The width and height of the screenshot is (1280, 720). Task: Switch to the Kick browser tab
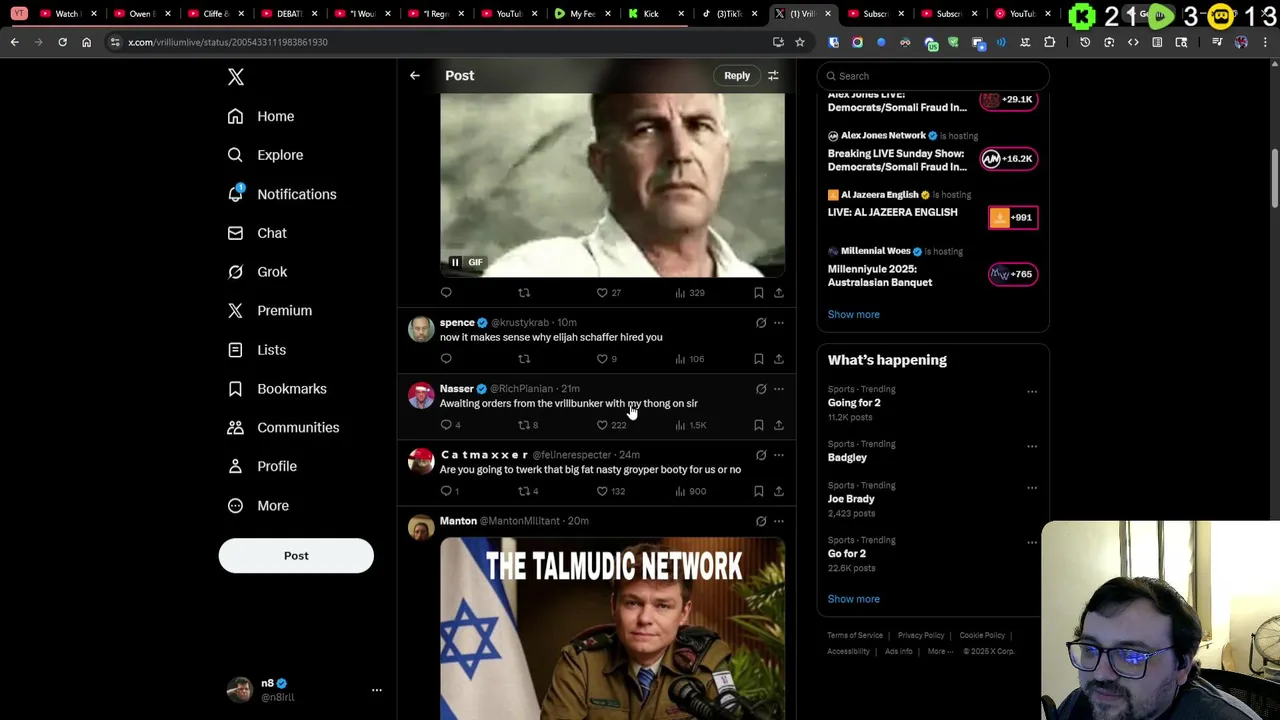click(x=651, y=14)
